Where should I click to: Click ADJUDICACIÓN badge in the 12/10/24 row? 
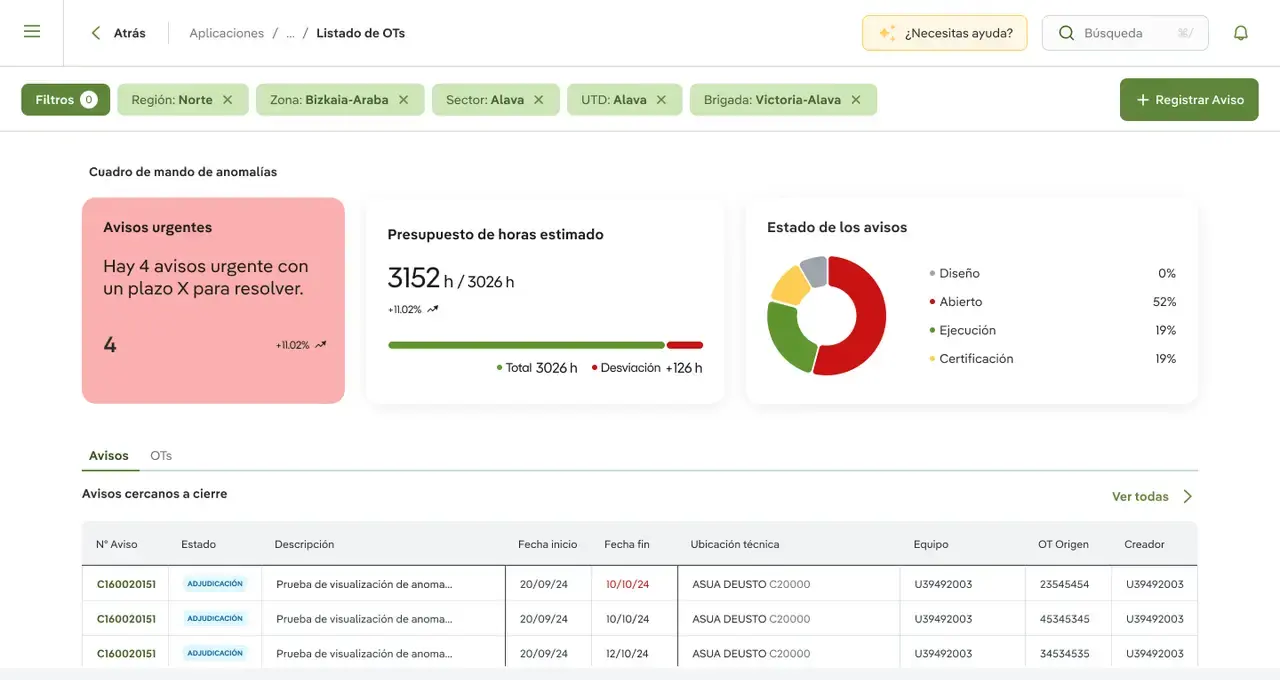[215, 654]
